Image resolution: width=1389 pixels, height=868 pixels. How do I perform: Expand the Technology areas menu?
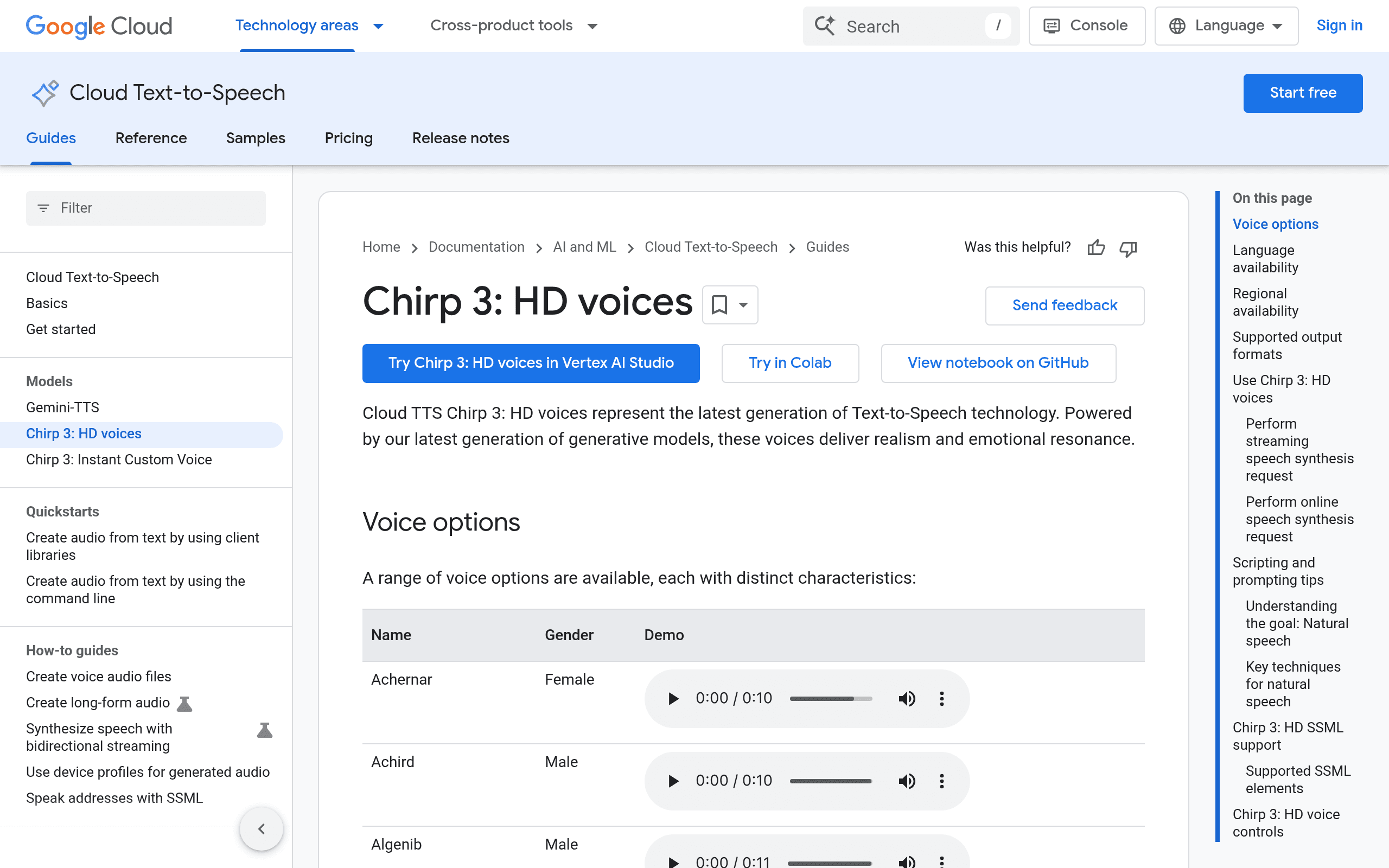[x=309, y=25]
